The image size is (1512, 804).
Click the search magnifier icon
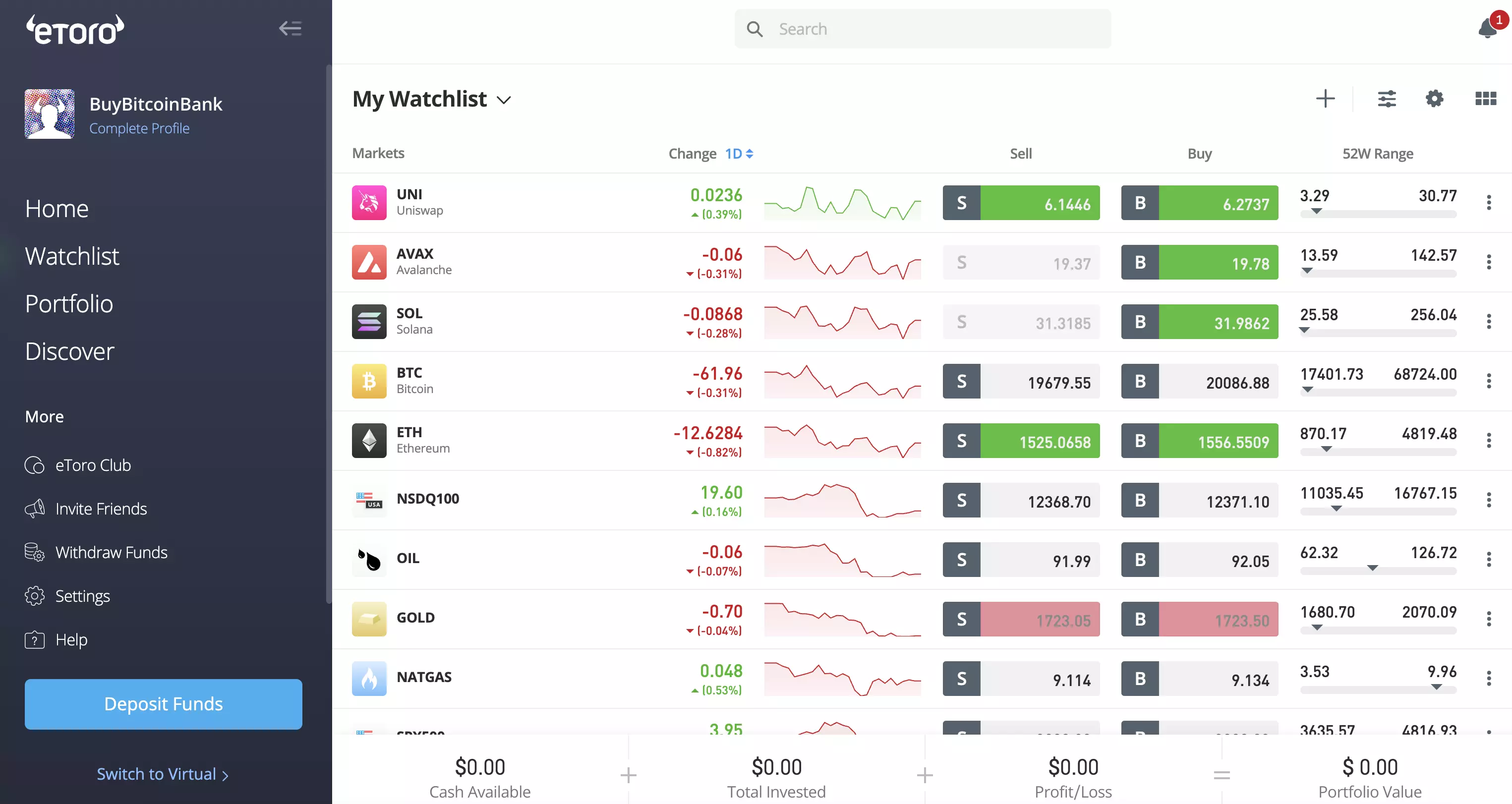click(755, 29)
